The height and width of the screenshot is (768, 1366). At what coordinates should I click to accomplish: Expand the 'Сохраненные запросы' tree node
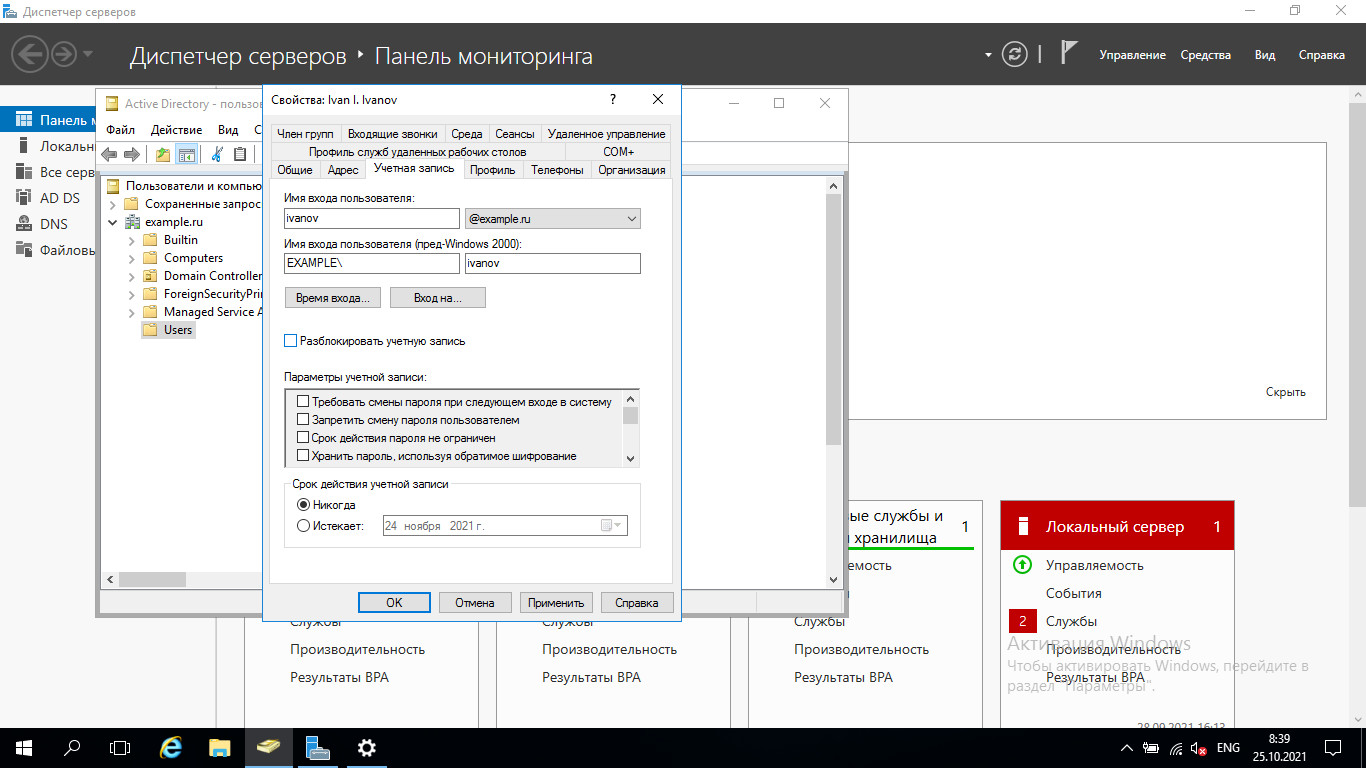113,204
